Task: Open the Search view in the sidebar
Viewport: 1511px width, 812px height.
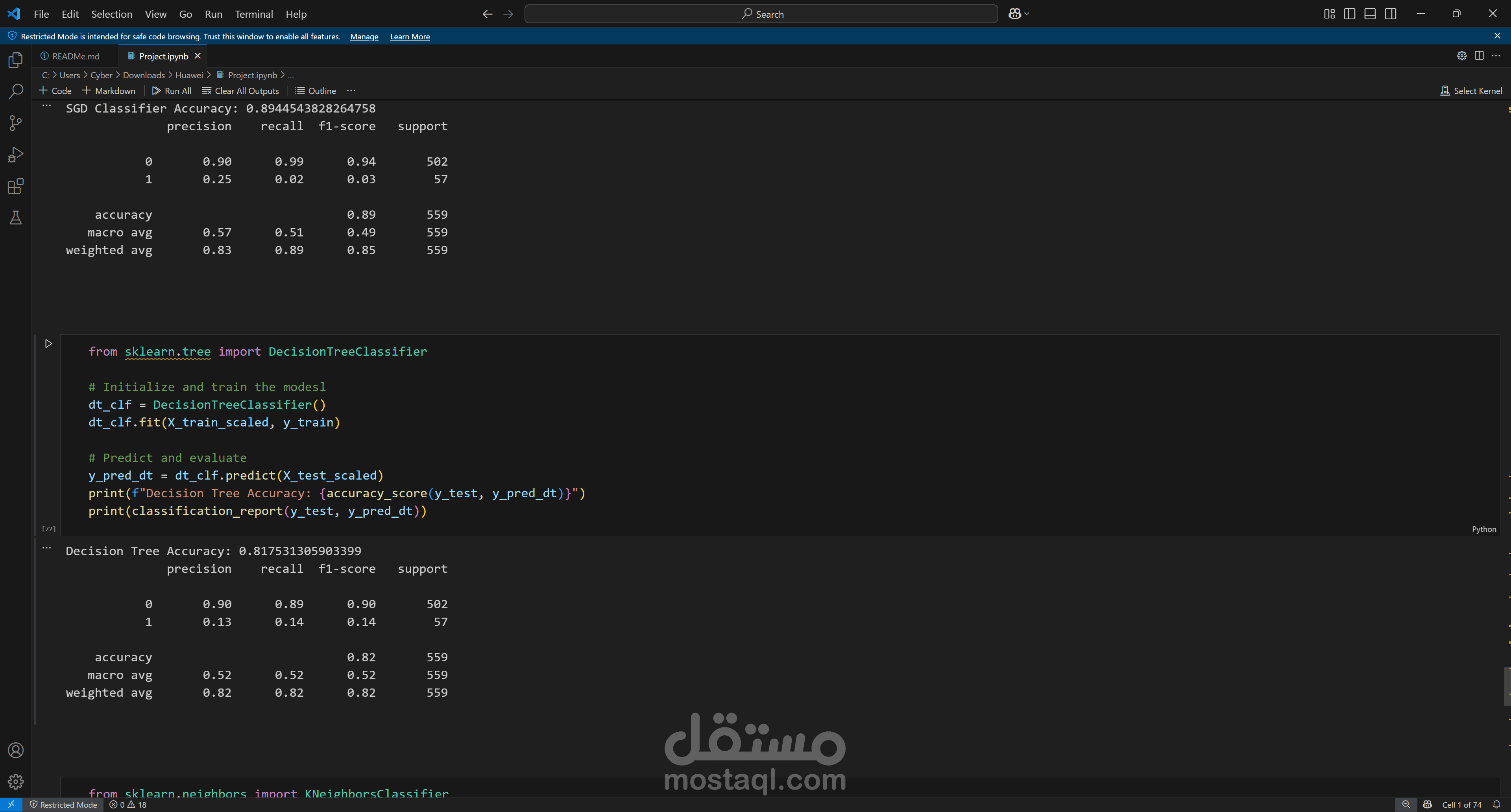Action: point(15,91)
